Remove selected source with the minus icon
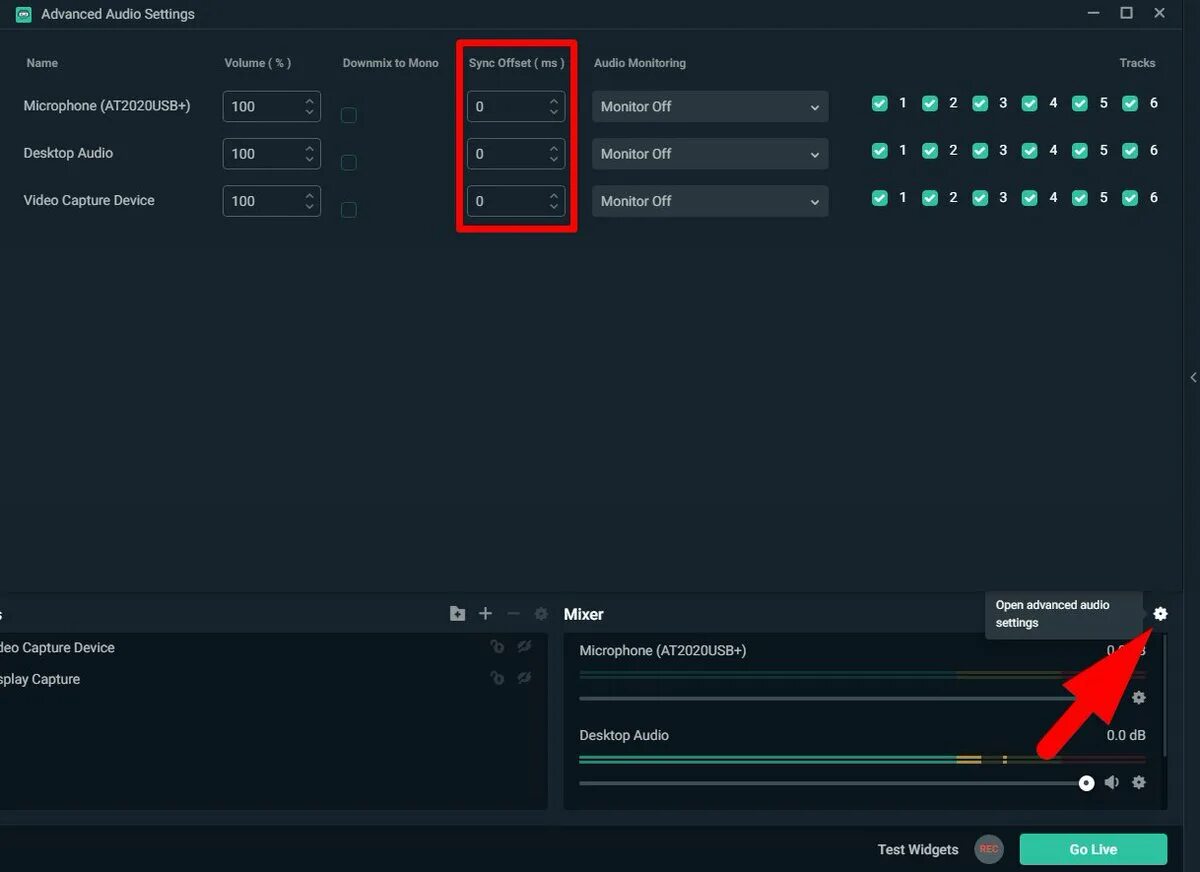Image resolution: width=1200 pixels, height=872 pixels. click(513, 614)
